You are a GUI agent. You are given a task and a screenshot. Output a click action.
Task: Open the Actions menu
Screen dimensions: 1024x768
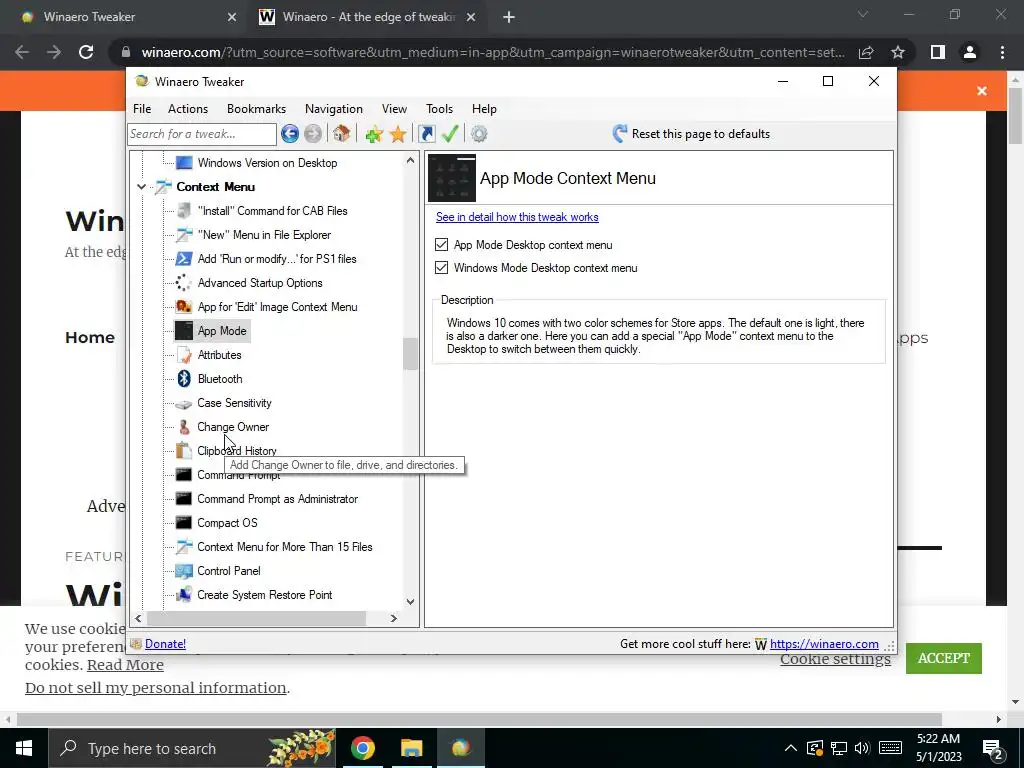click(x=188, y=109)
